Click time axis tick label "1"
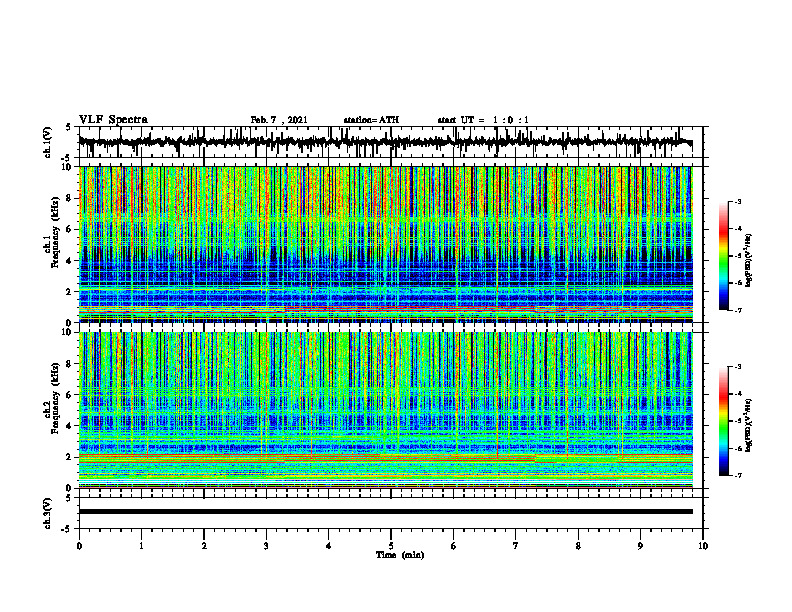792x612 pixels. pos(141,546)
